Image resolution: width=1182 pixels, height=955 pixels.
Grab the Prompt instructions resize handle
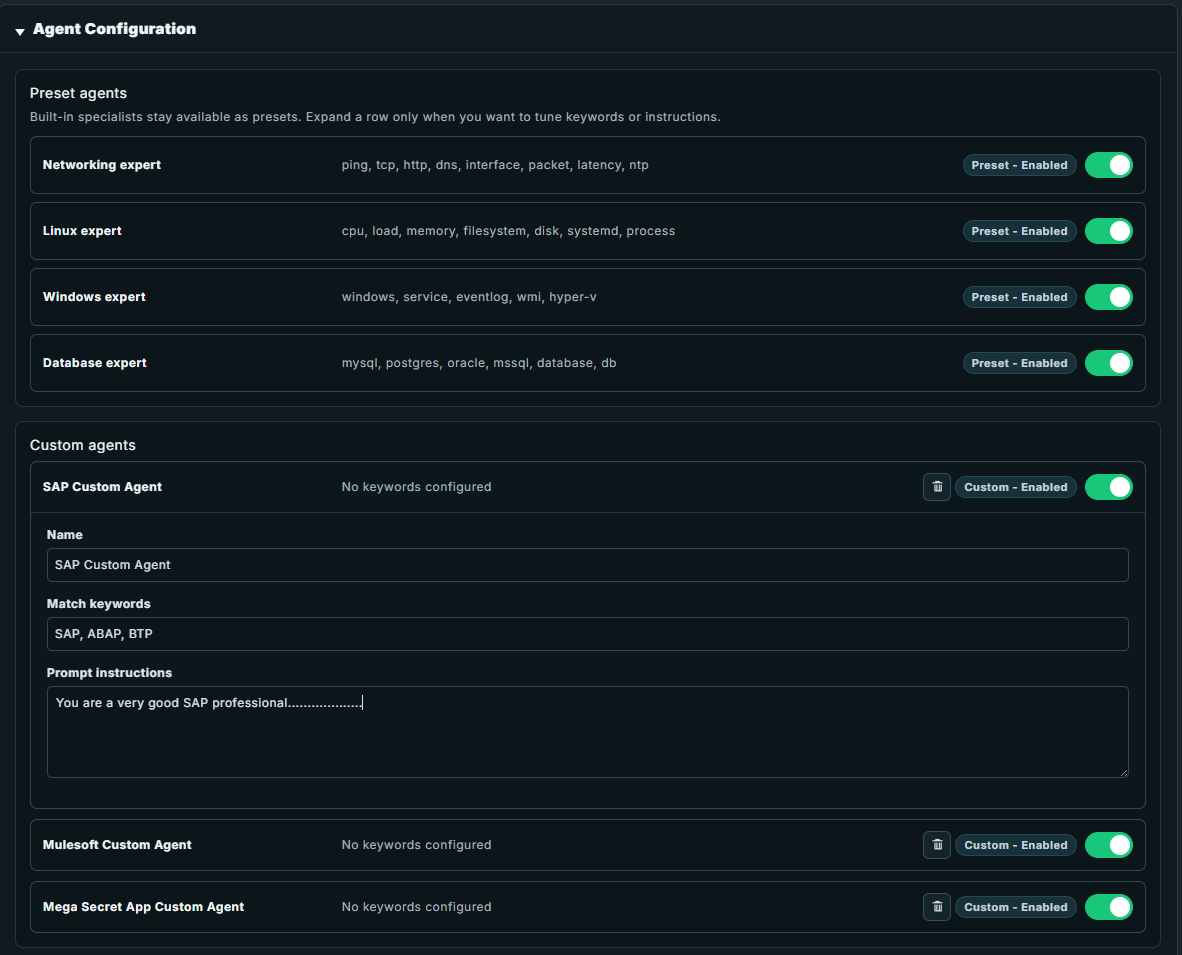[1123, 772]
